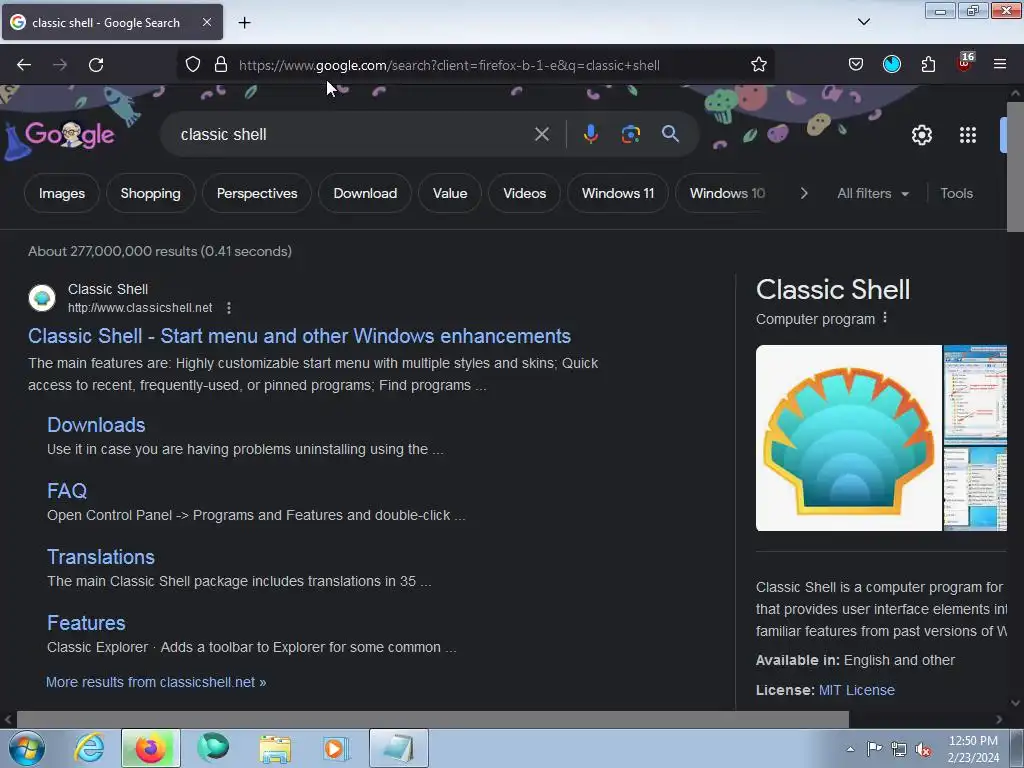Switch to Videos results
Viewport: 1024px width, 768px height.
point(524,193)
